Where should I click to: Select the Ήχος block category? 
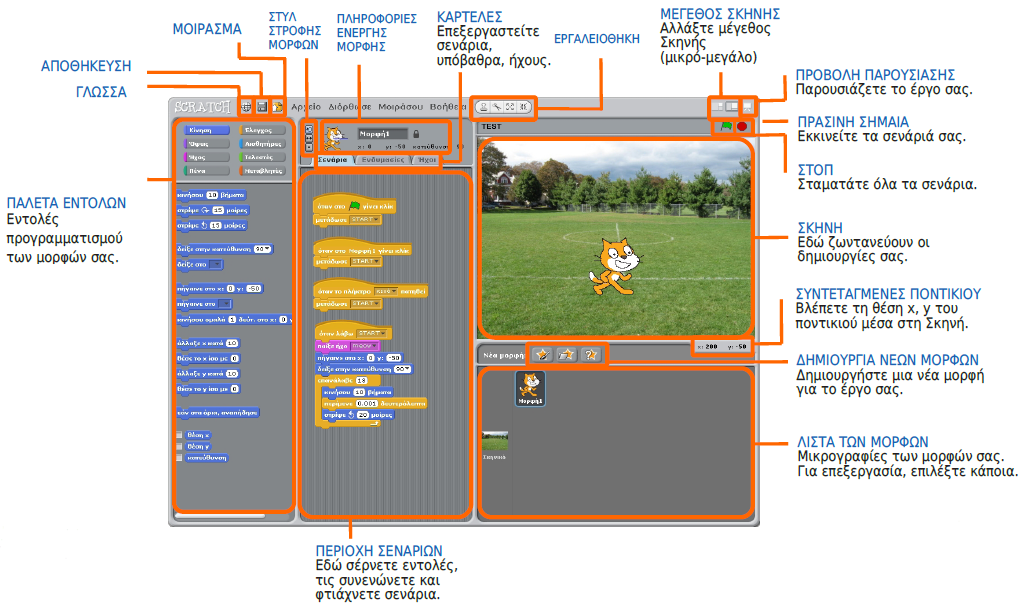click(206, 157)
